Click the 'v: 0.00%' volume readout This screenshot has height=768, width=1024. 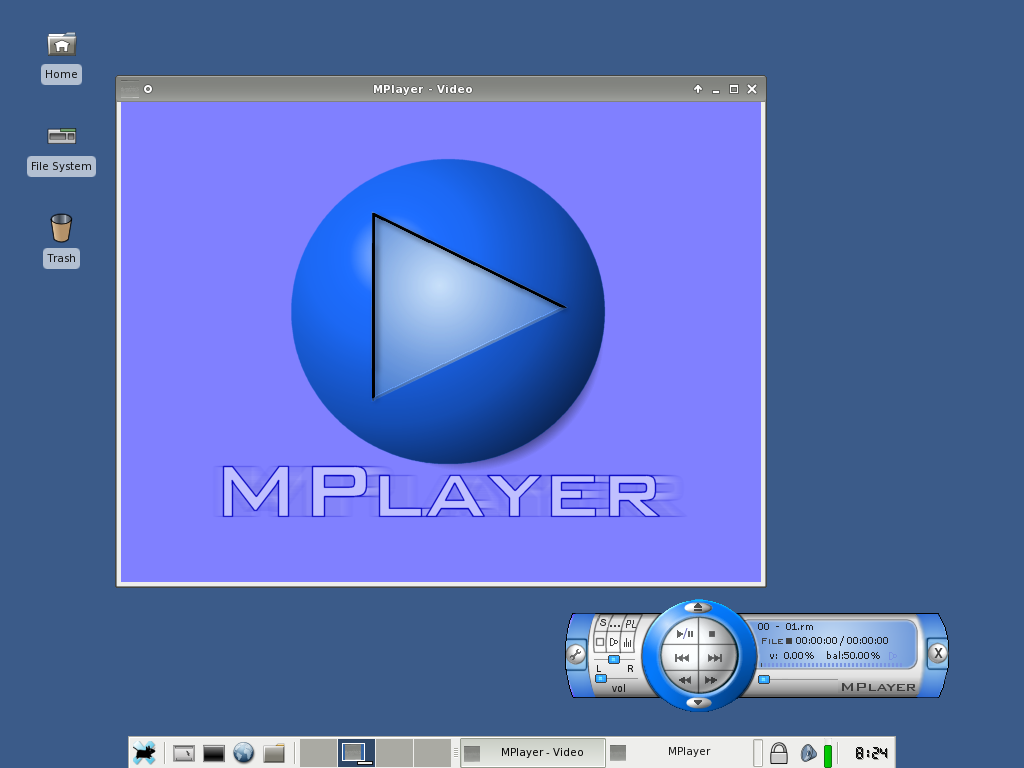click(x=792, y=655)
